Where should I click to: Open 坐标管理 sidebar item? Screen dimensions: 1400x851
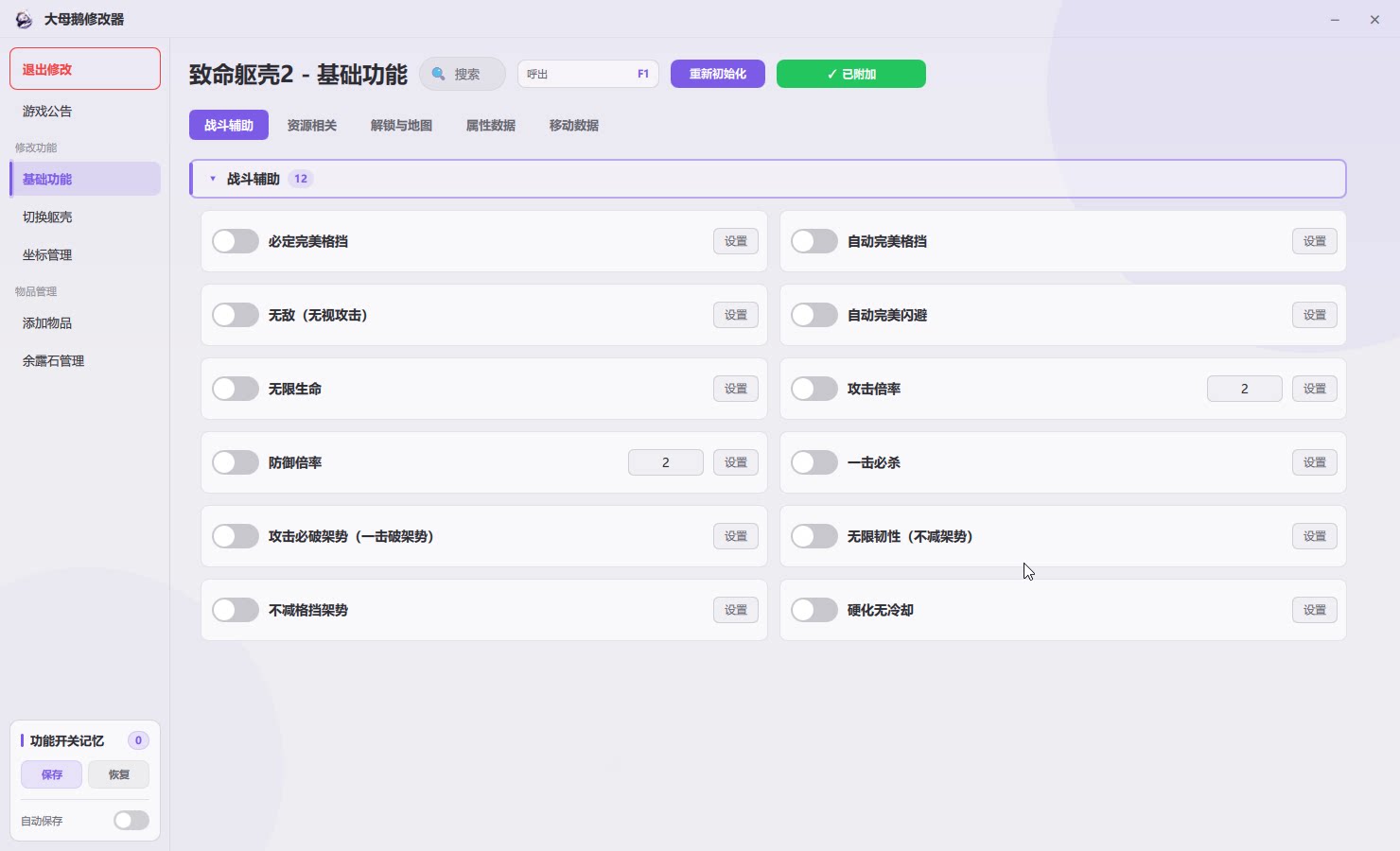[85, 254]
